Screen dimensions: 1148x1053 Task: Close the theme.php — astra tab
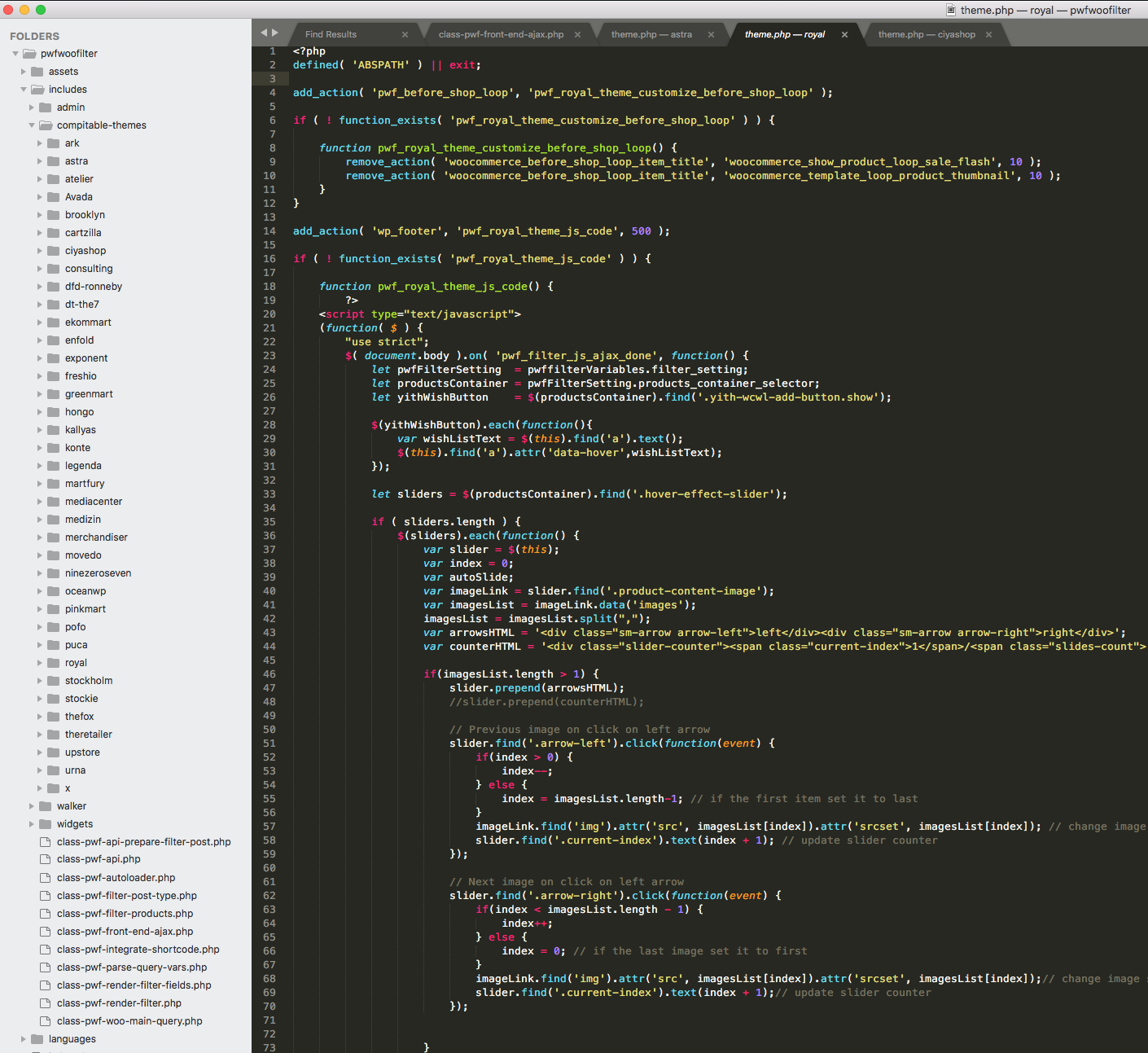coord(711,34)
